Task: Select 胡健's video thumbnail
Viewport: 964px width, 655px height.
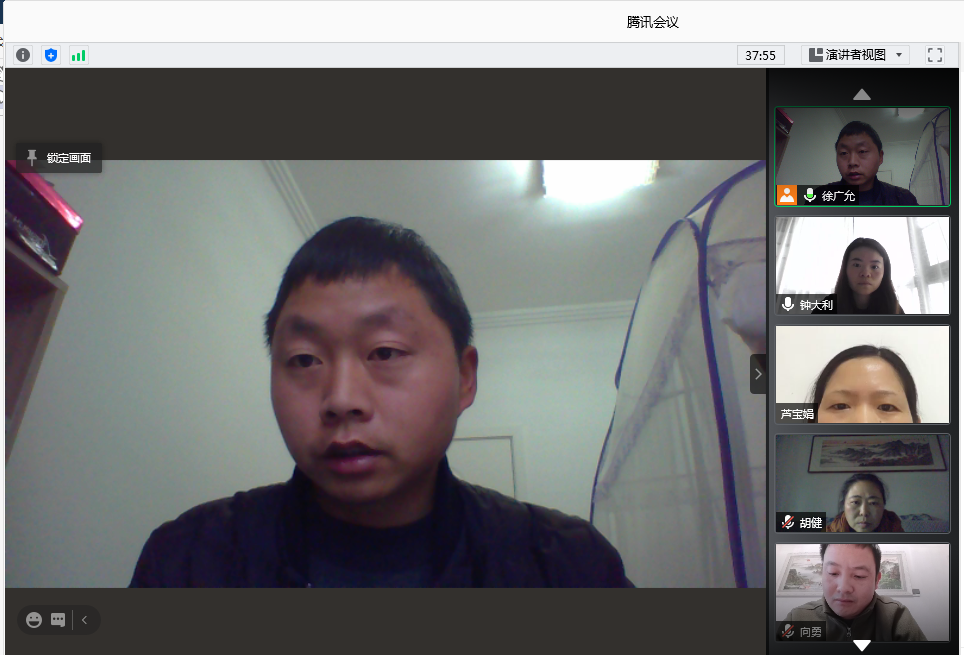Action: [x=863, y=483]
